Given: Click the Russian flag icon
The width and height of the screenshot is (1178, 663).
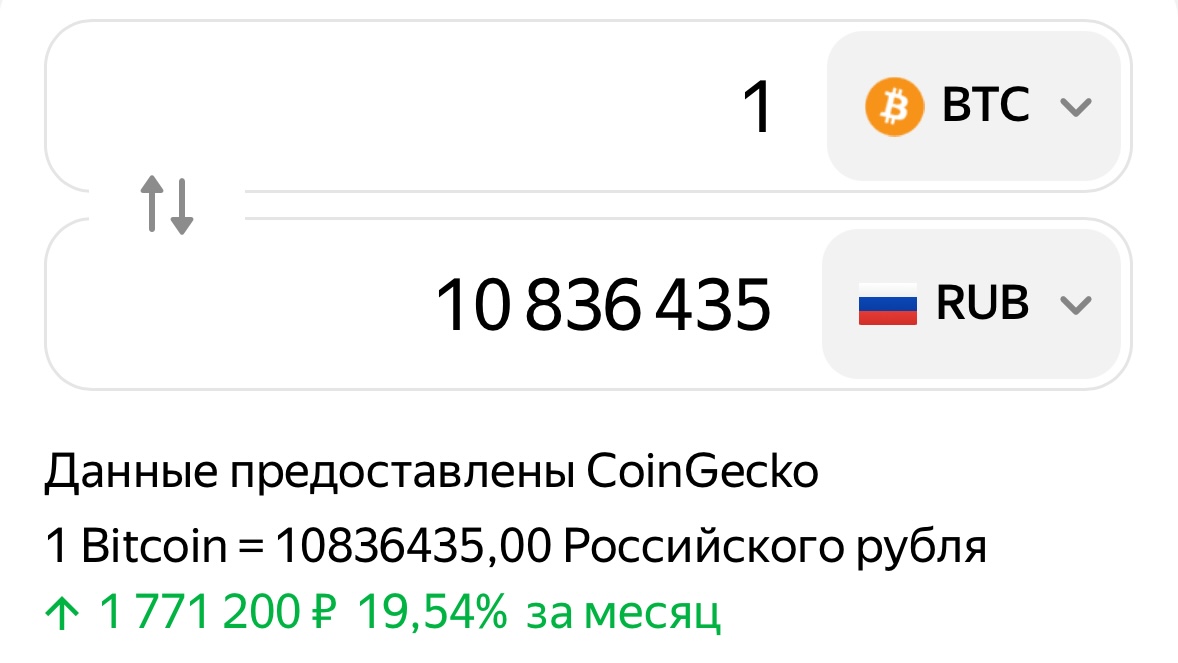Looking at the screenshot, I should [887, 304].
